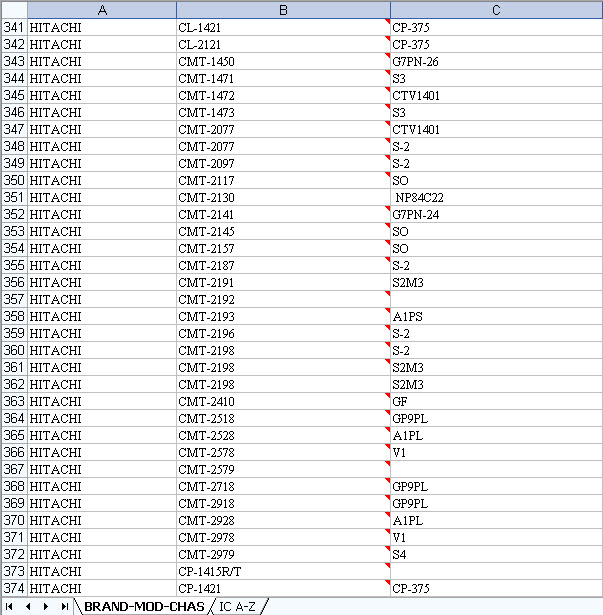
Task: Click row header 374
Action: tap(14, 588)
